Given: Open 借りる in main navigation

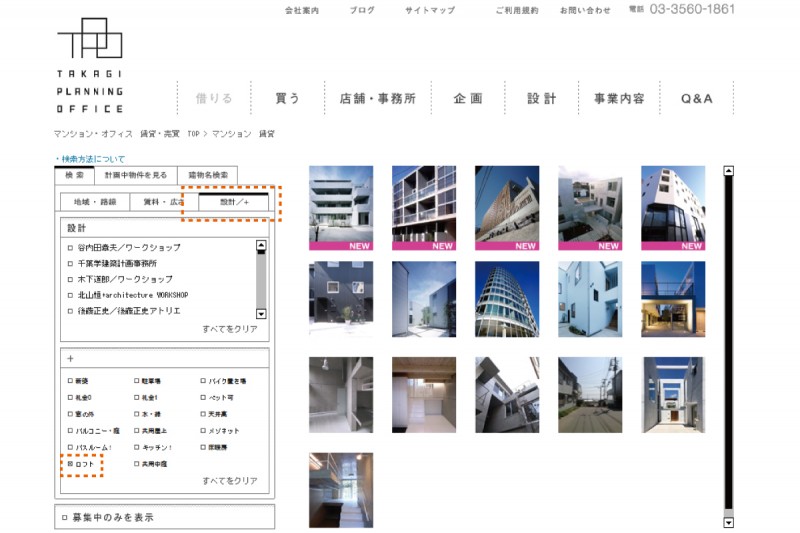Looking at the screenshot, I should pyautogui.click(x=214, y=98).
